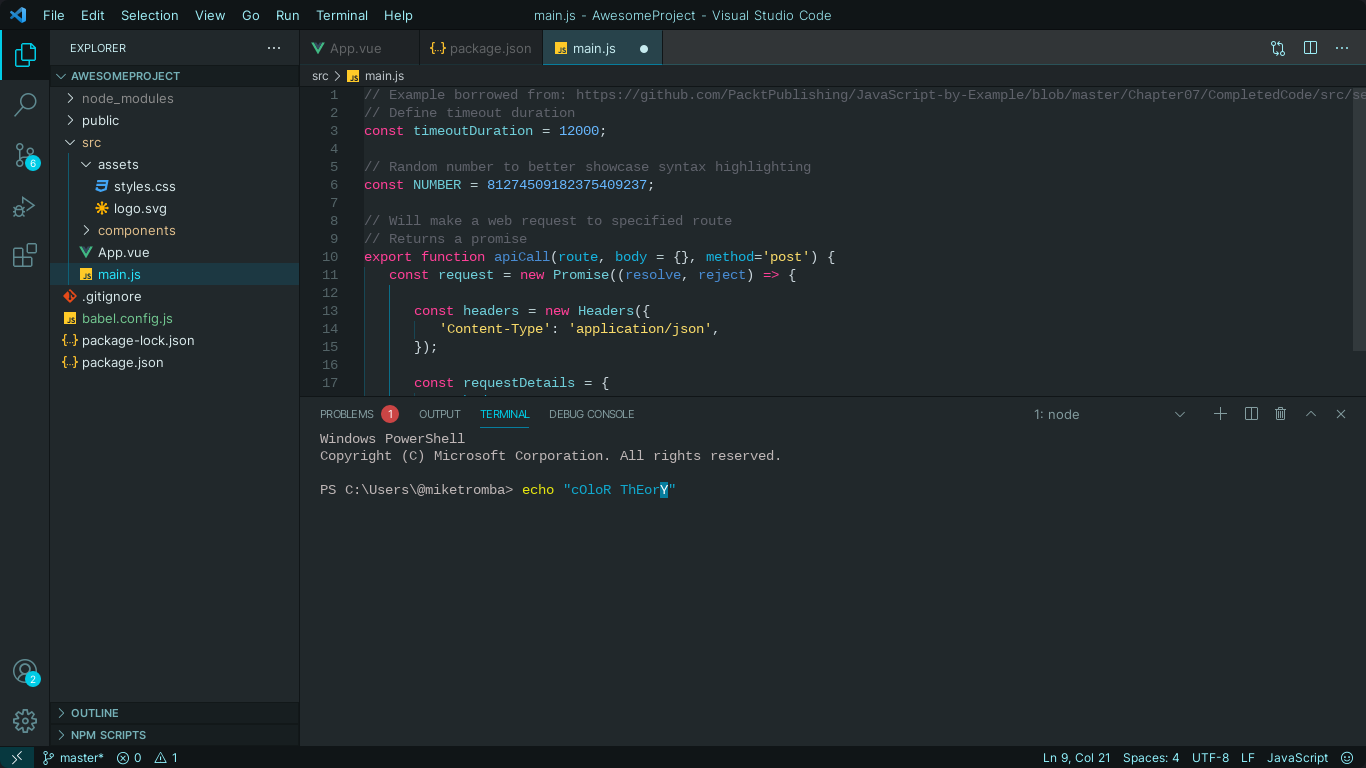
Task: Open the Run and Debug view
Action: (25, 206)
